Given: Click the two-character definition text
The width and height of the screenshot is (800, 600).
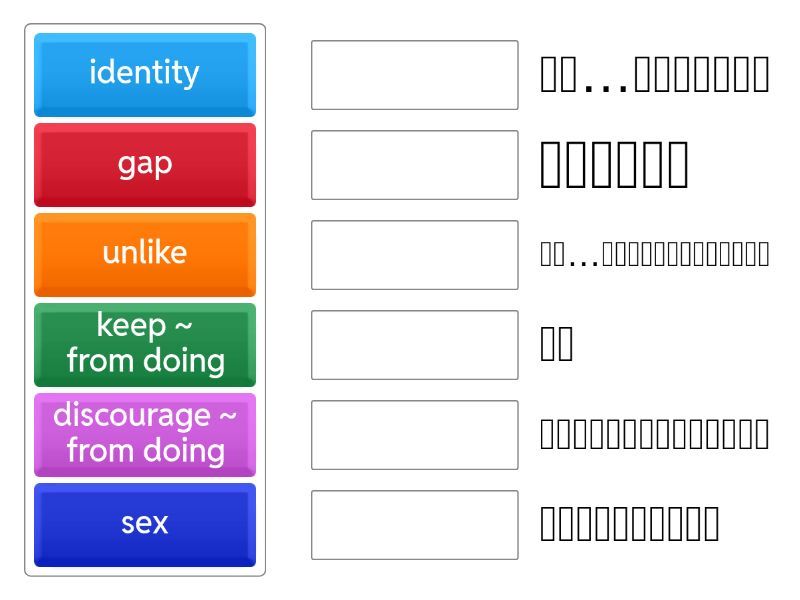Looking at the screenshot, I should [x=557, y=345].
